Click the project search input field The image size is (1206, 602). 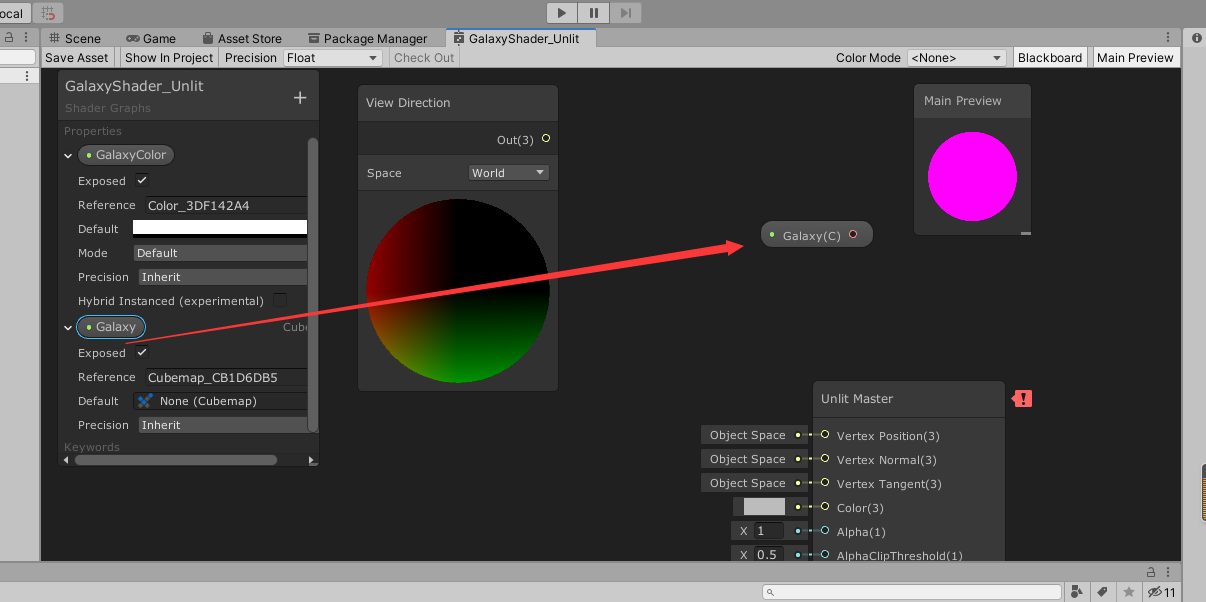tap(912, 591)
